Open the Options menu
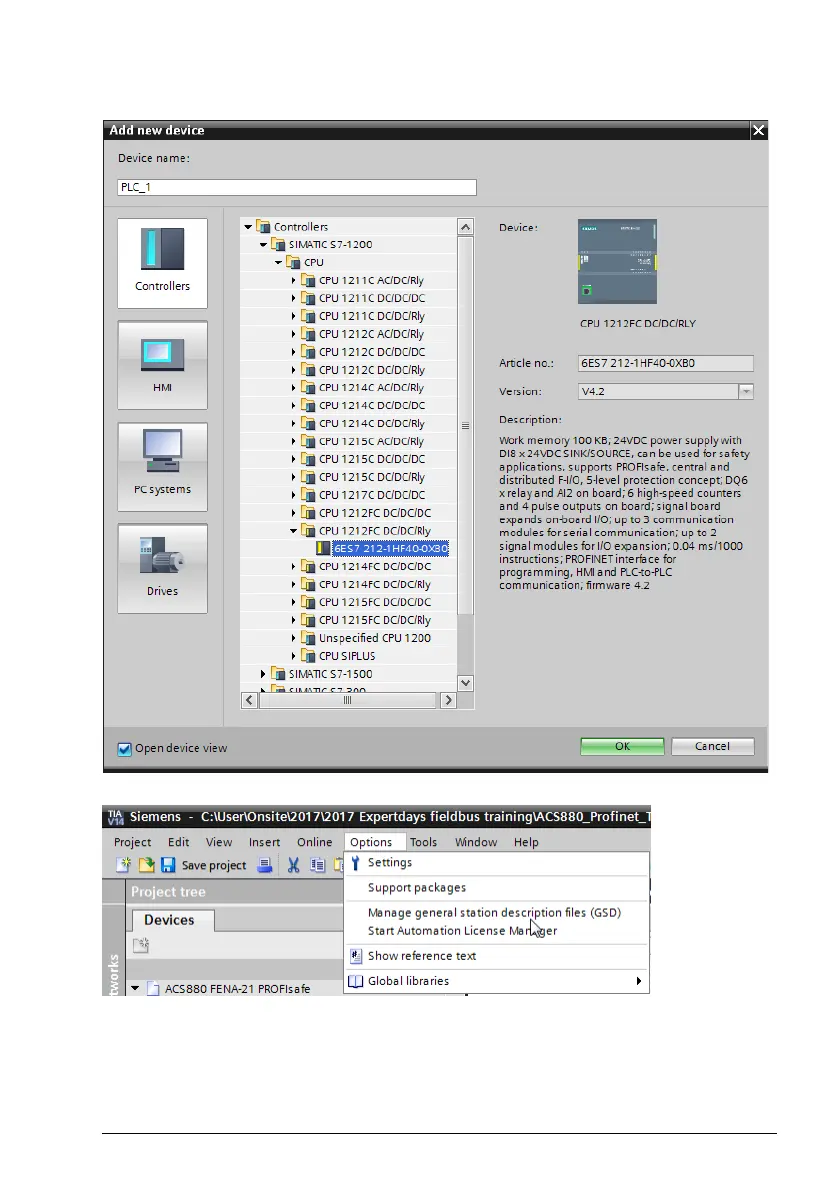 coord(371,842)
